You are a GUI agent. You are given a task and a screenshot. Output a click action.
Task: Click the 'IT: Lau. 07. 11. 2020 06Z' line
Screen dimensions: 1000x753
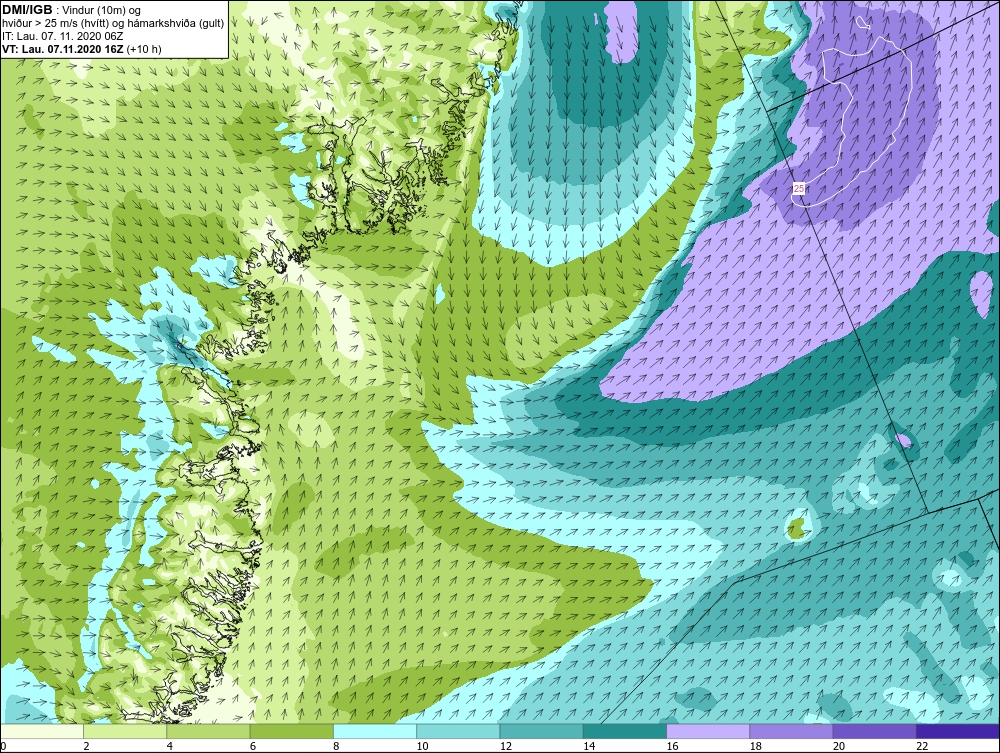[62, 36]
